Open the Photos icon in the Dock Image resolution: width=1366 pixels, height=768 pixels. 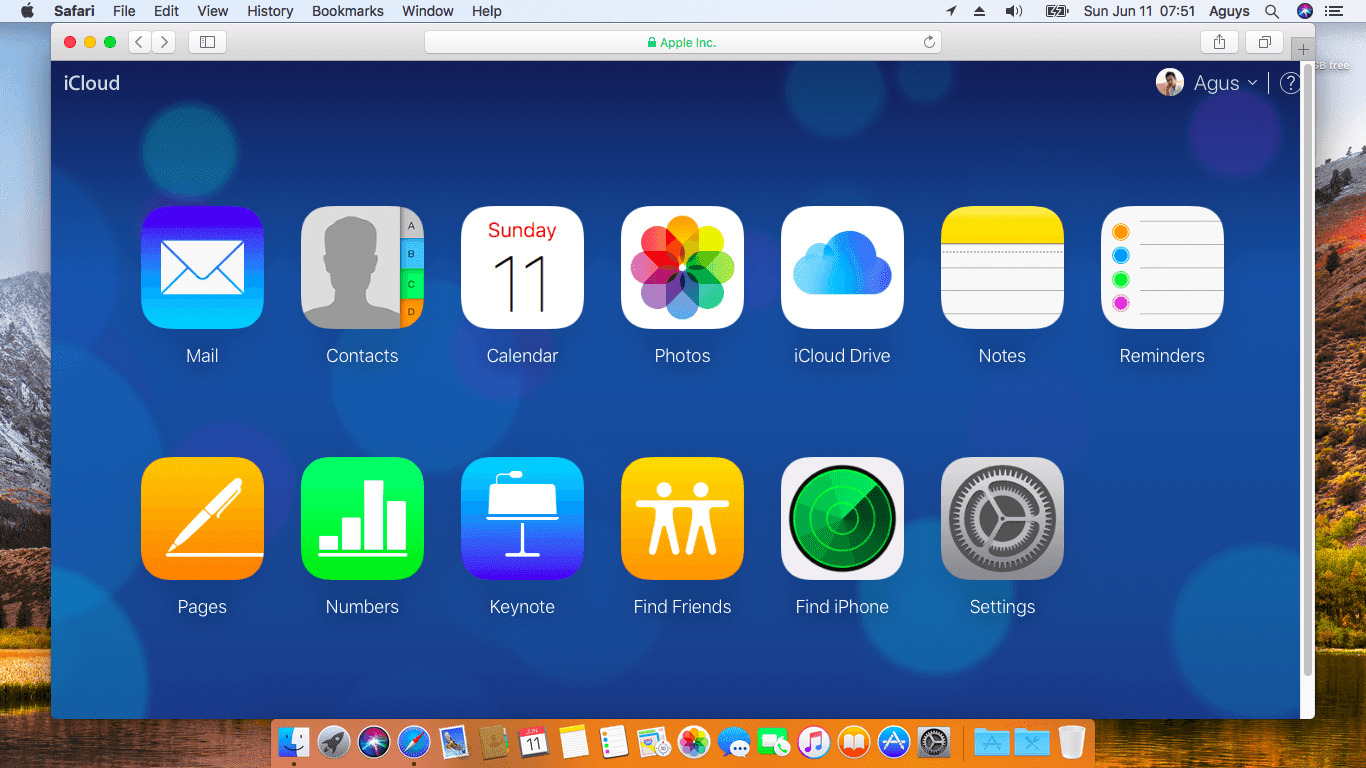tap(693, 742)
